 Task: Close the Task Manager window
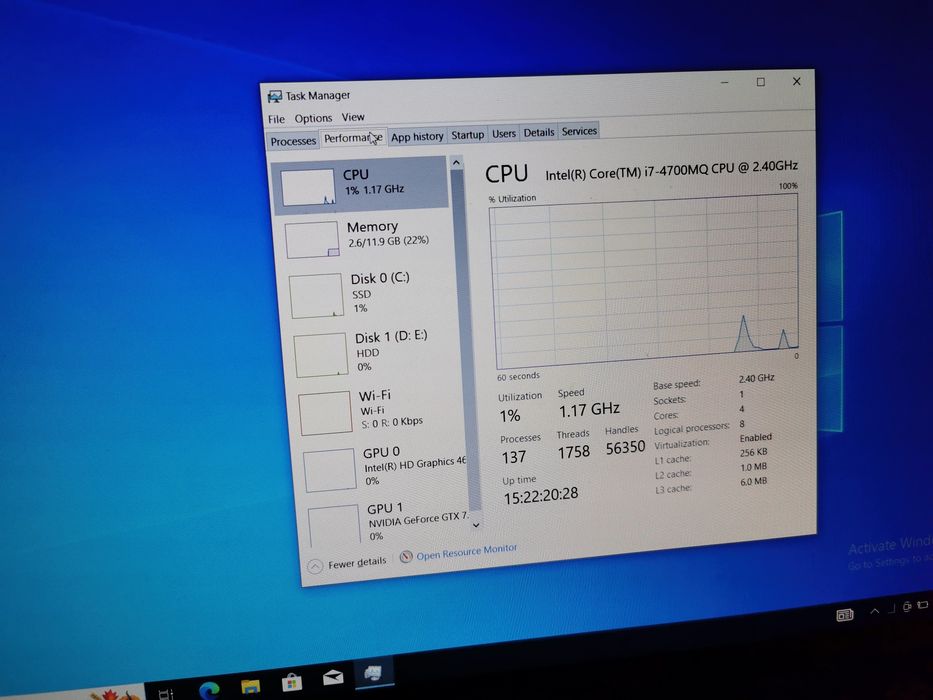coord(797,81)
